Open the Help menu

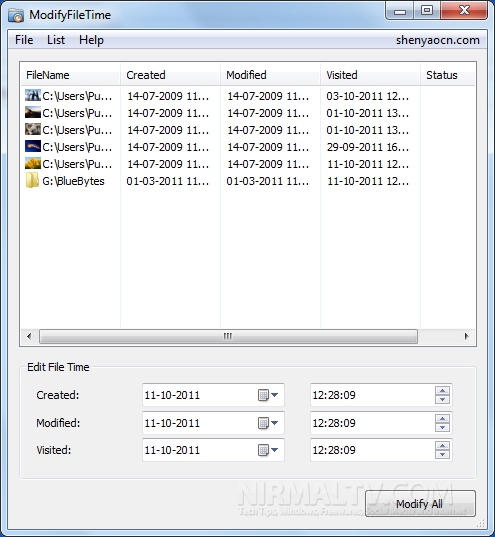(x=91, y=40)
